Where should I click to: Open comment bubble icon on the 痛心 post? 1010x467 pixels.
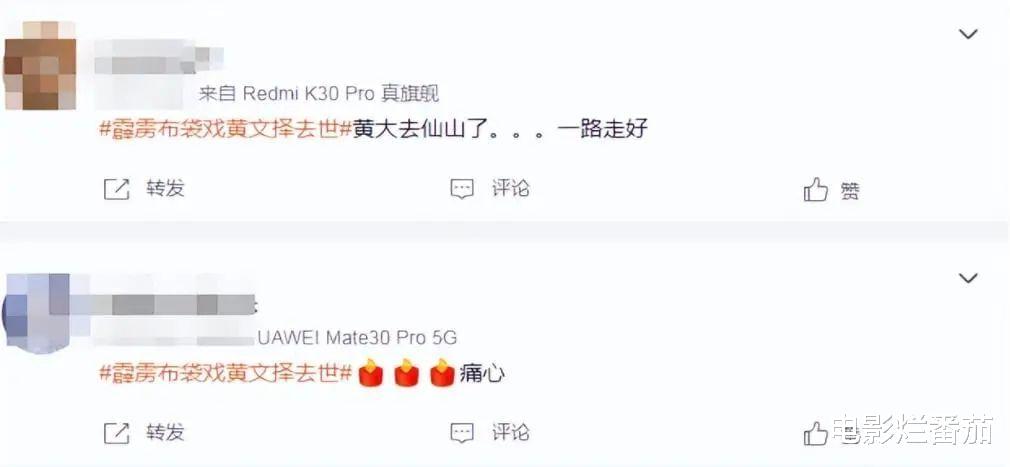click(x=462, y=433)
